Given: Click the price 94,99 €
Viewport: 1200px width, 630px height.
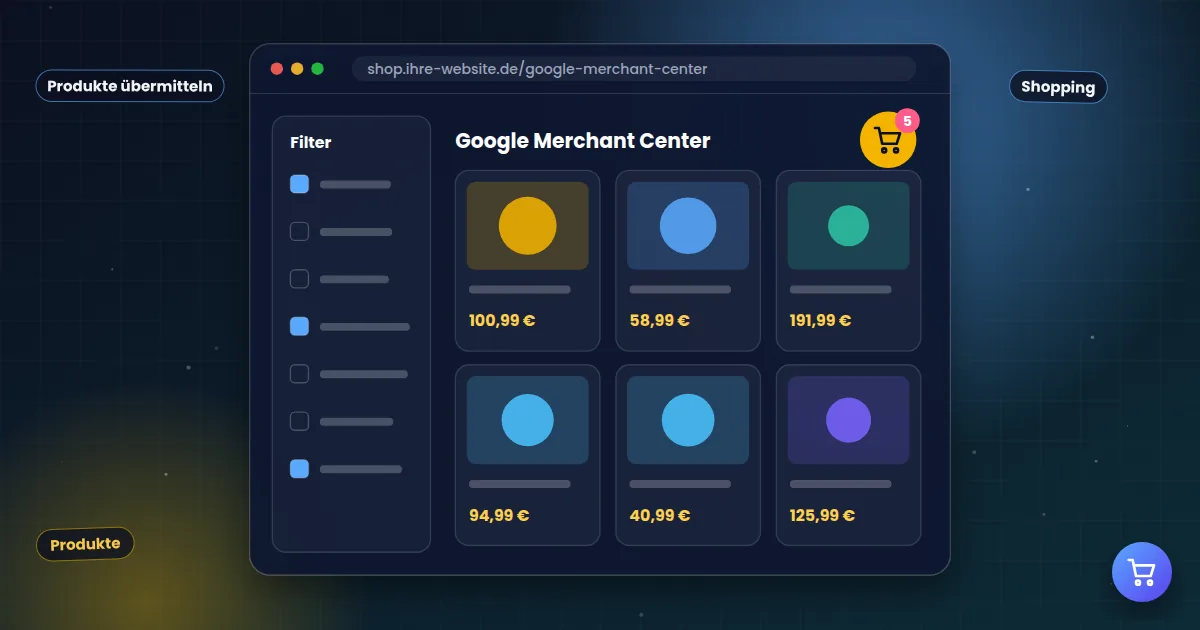Looking at the screenshot, I should click(x=499, y=516).
